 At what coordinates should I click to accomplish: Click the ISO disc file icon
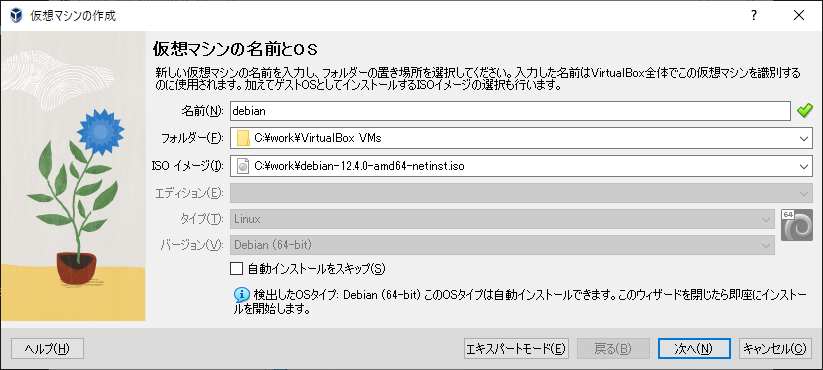tap(242, 166)
